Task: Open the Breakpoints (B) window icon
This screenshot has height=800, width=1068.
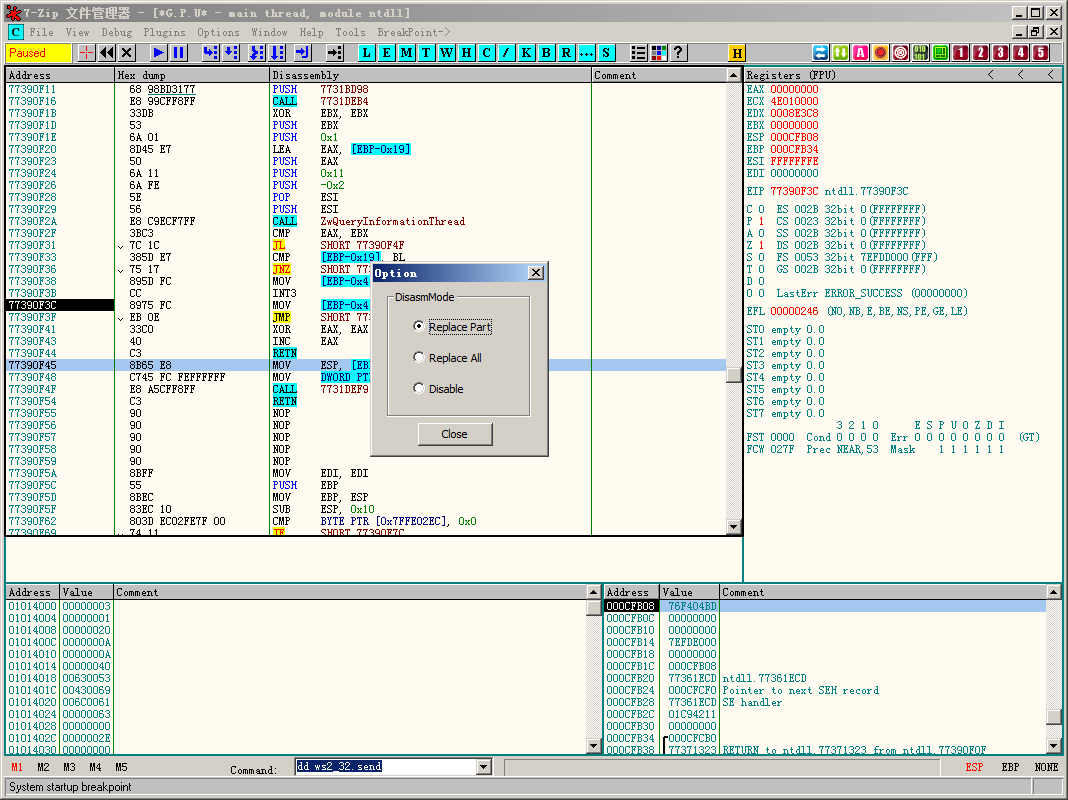Action: pyautogui.click(x=547, y=53)
